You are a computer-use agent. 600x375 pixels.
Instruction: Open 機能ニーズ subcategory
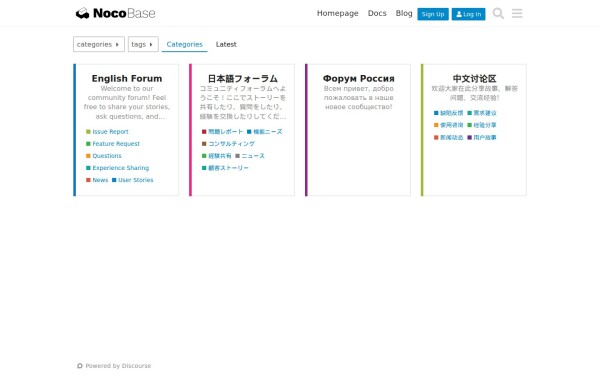click(264, 132)
